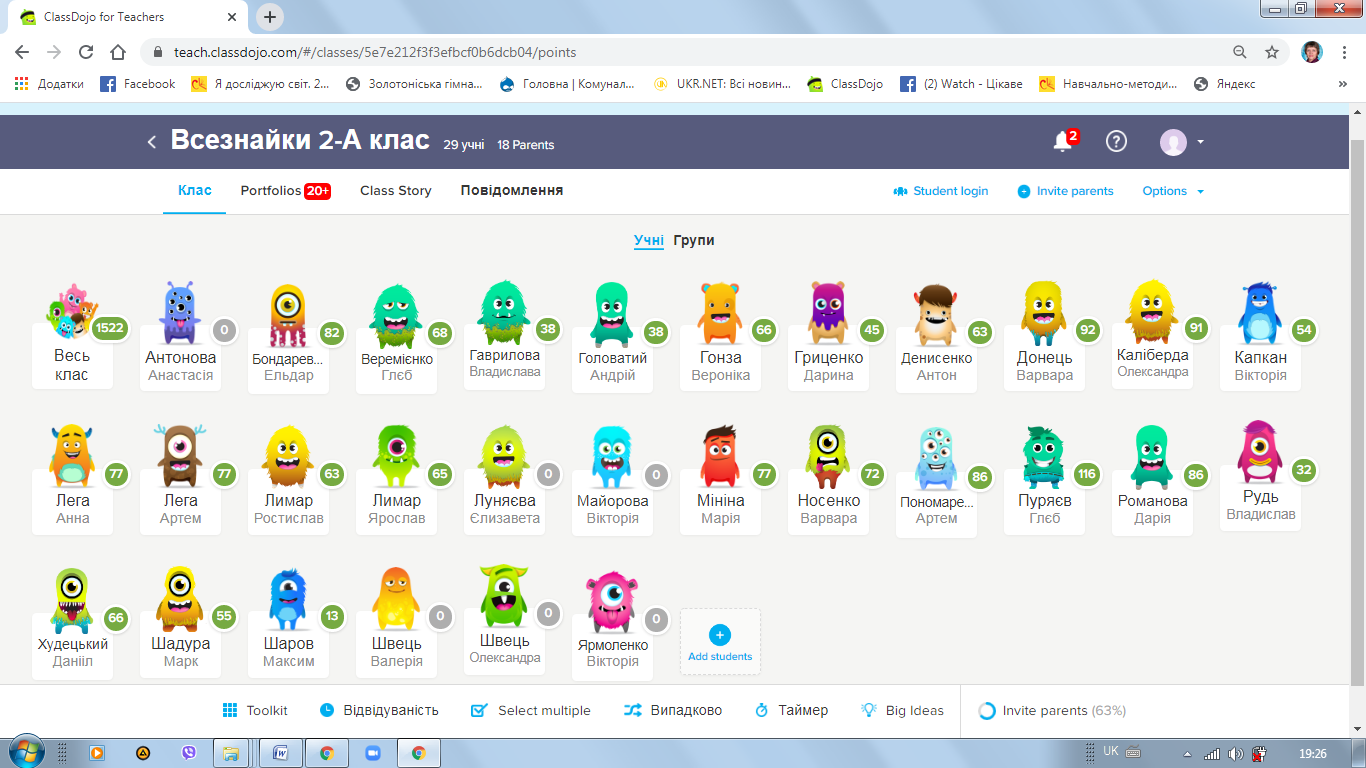Open a new browser tab
This screenshot has height=768, width=1366.
point(270,17)
